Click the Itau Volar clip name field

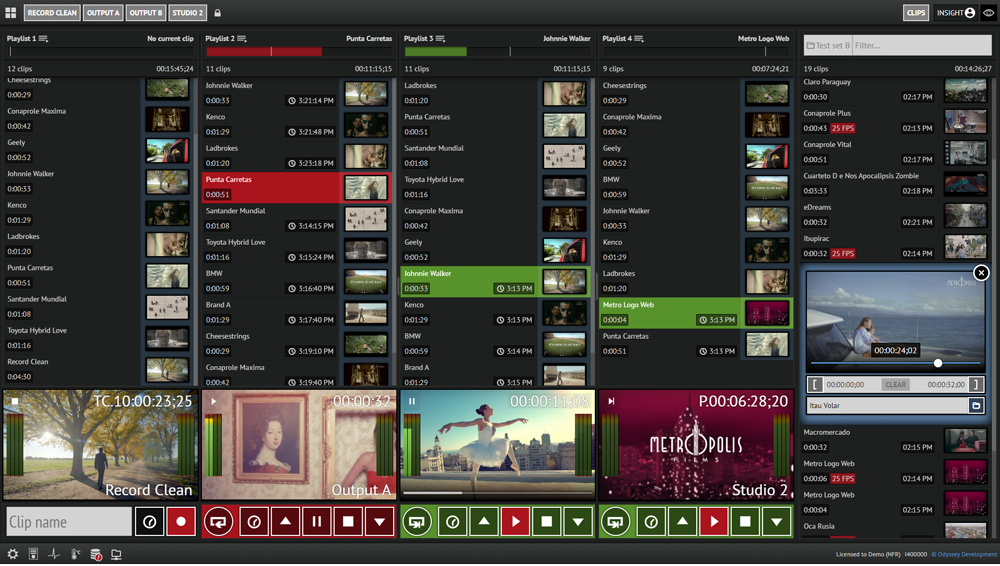(x=887, y=405)
